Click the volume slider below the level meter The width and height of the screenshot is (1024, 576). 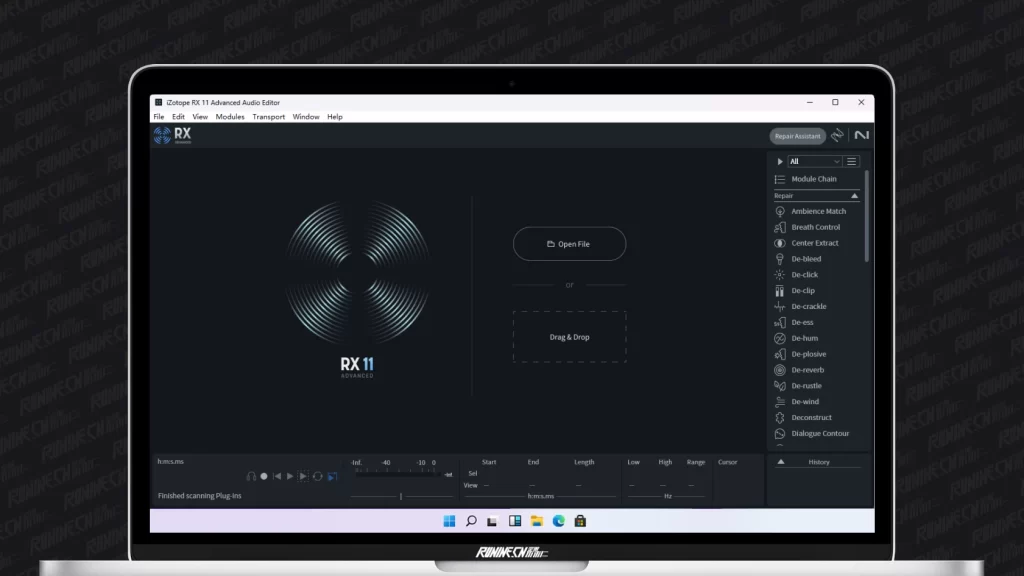pos(401,496)
